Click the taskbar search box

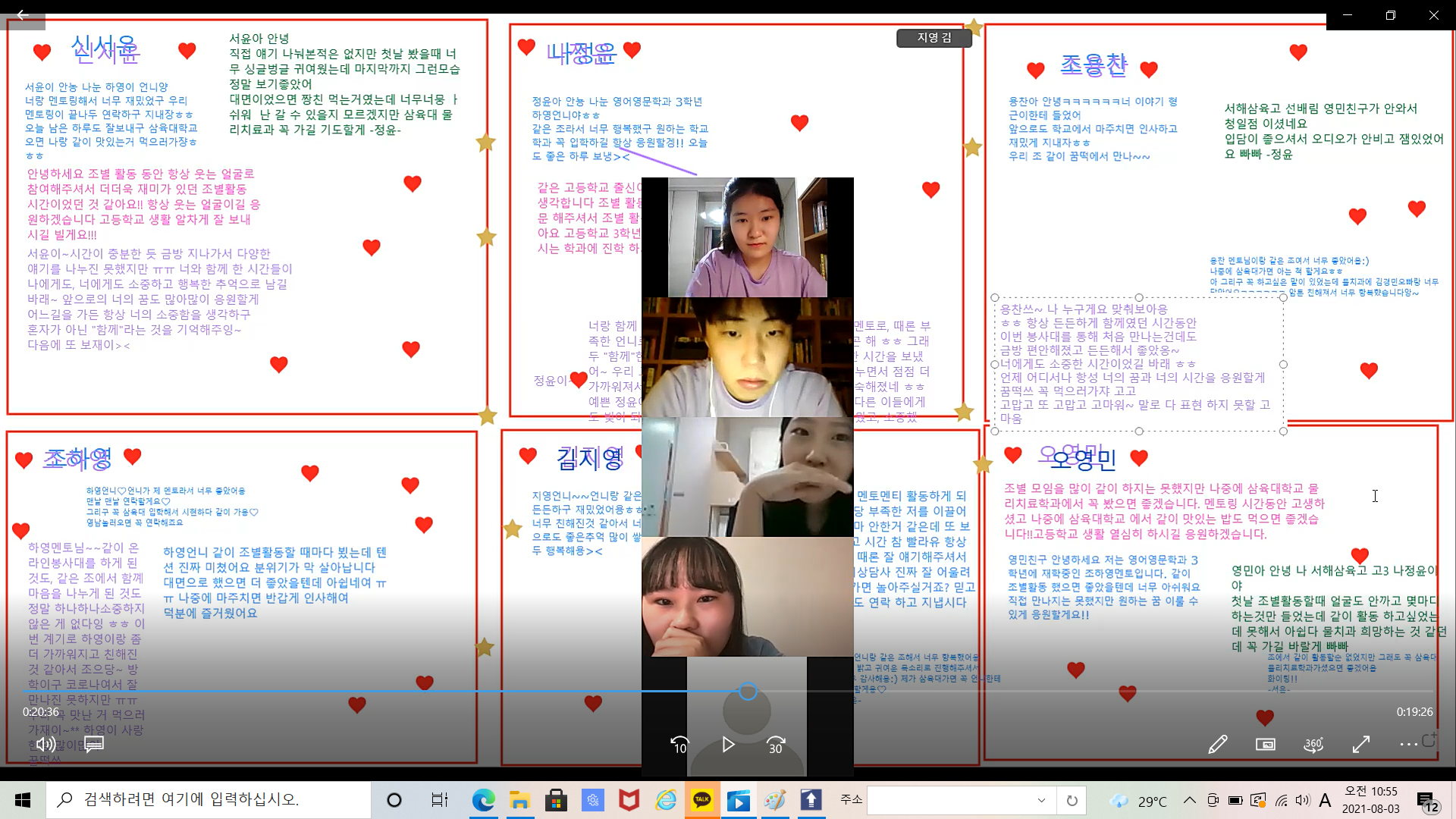[209, 800]
